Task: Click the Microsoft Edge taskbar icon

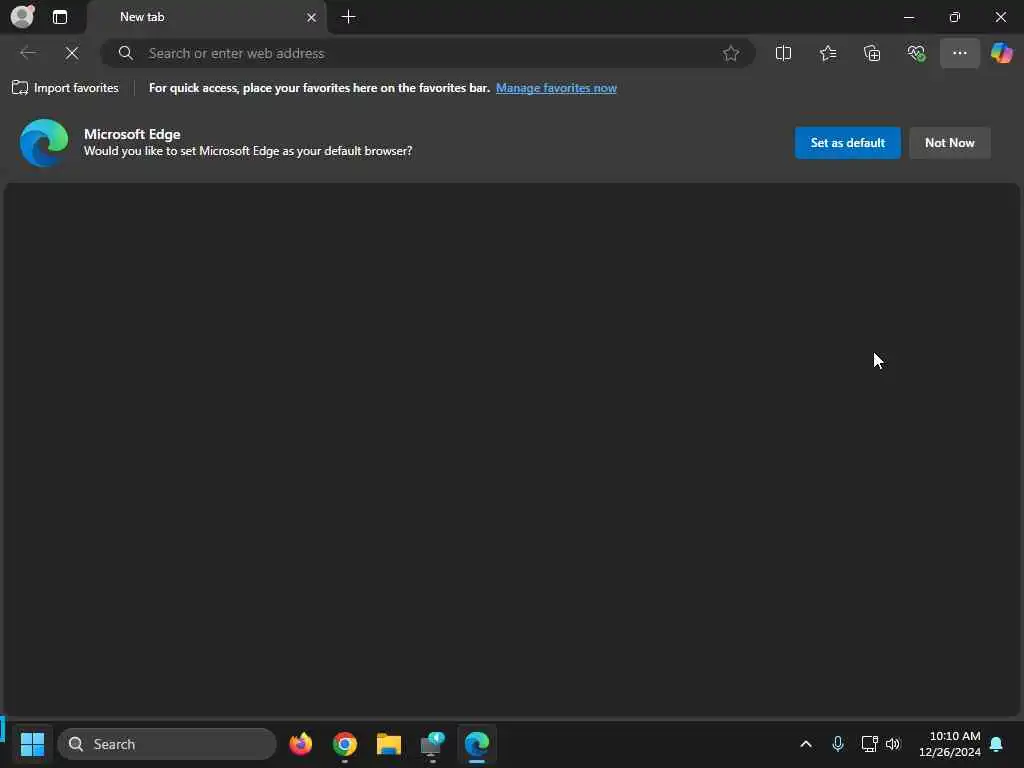Action: [477, 744]
